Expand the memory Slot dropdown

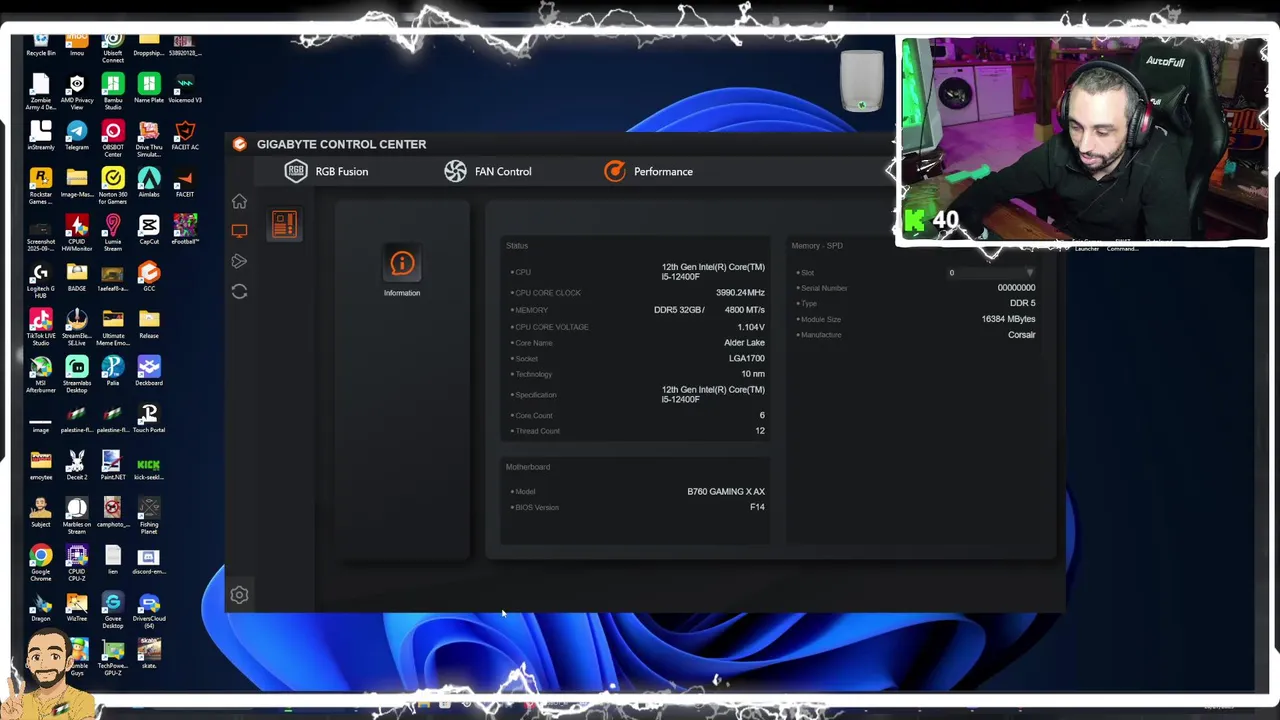click(992, 272)
